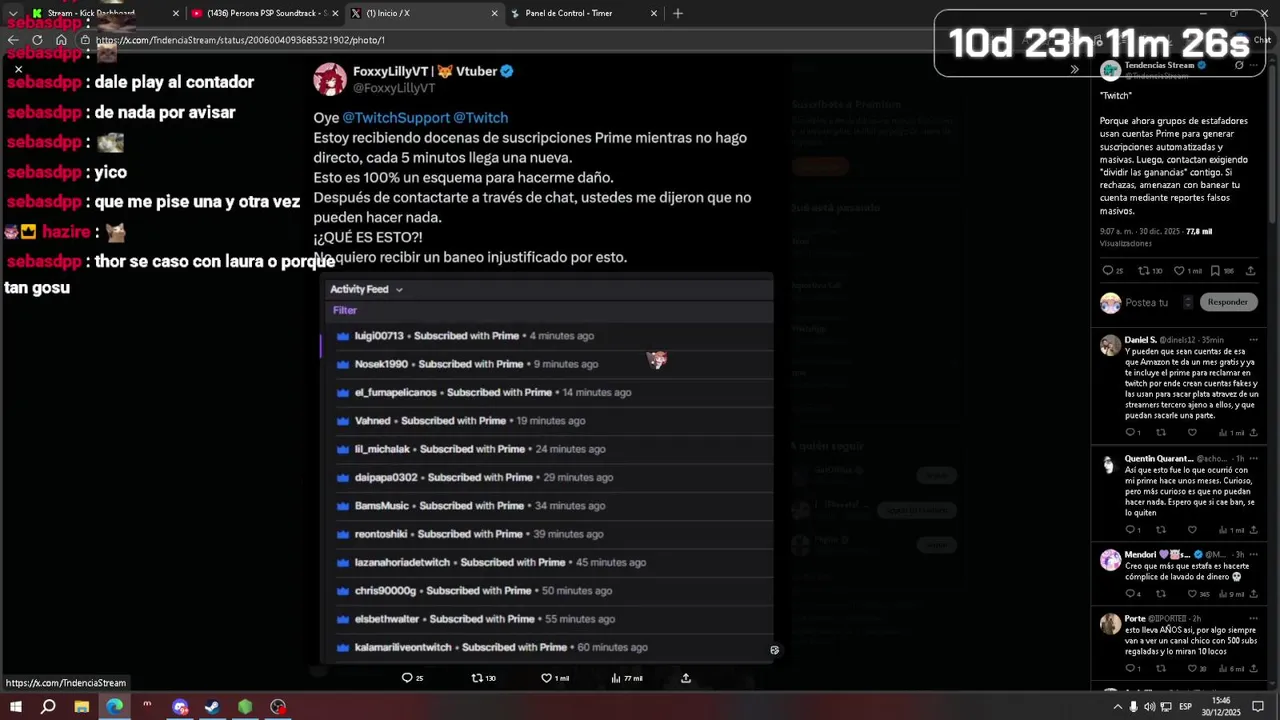Collapse side panel with double chevron

click(x=1074, y=69)
